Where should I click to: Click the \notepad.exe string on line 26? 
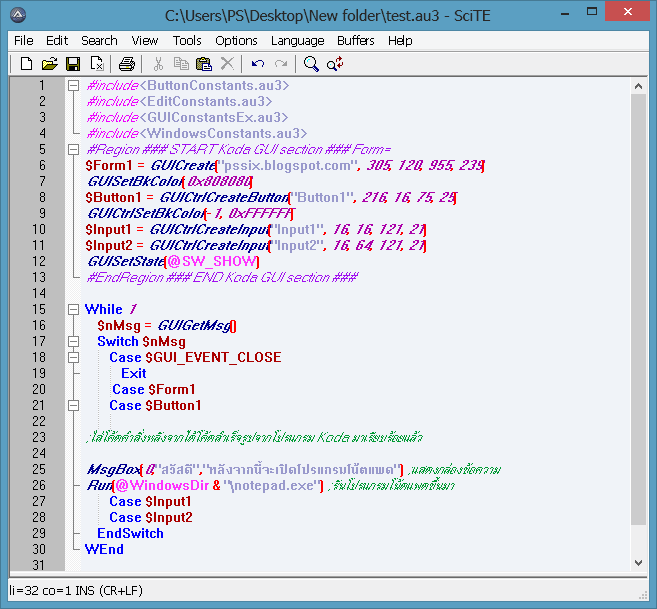(x=272, y=485)
